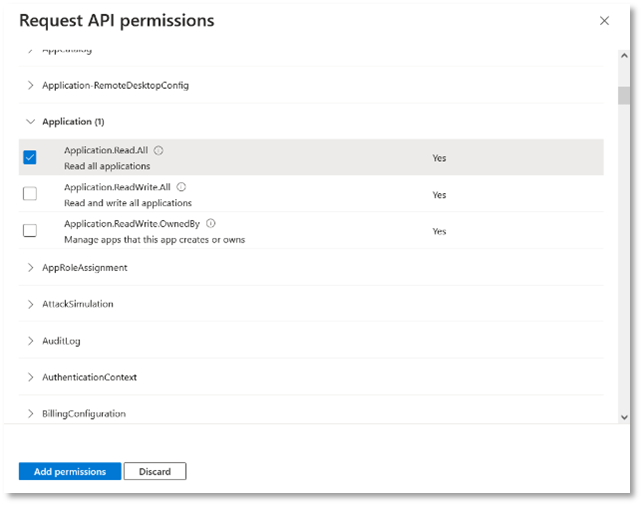The height and width of the screenshot is (505, 642).
Task: Expand the AttackSimulation permissions group
Action: (30, 304)
